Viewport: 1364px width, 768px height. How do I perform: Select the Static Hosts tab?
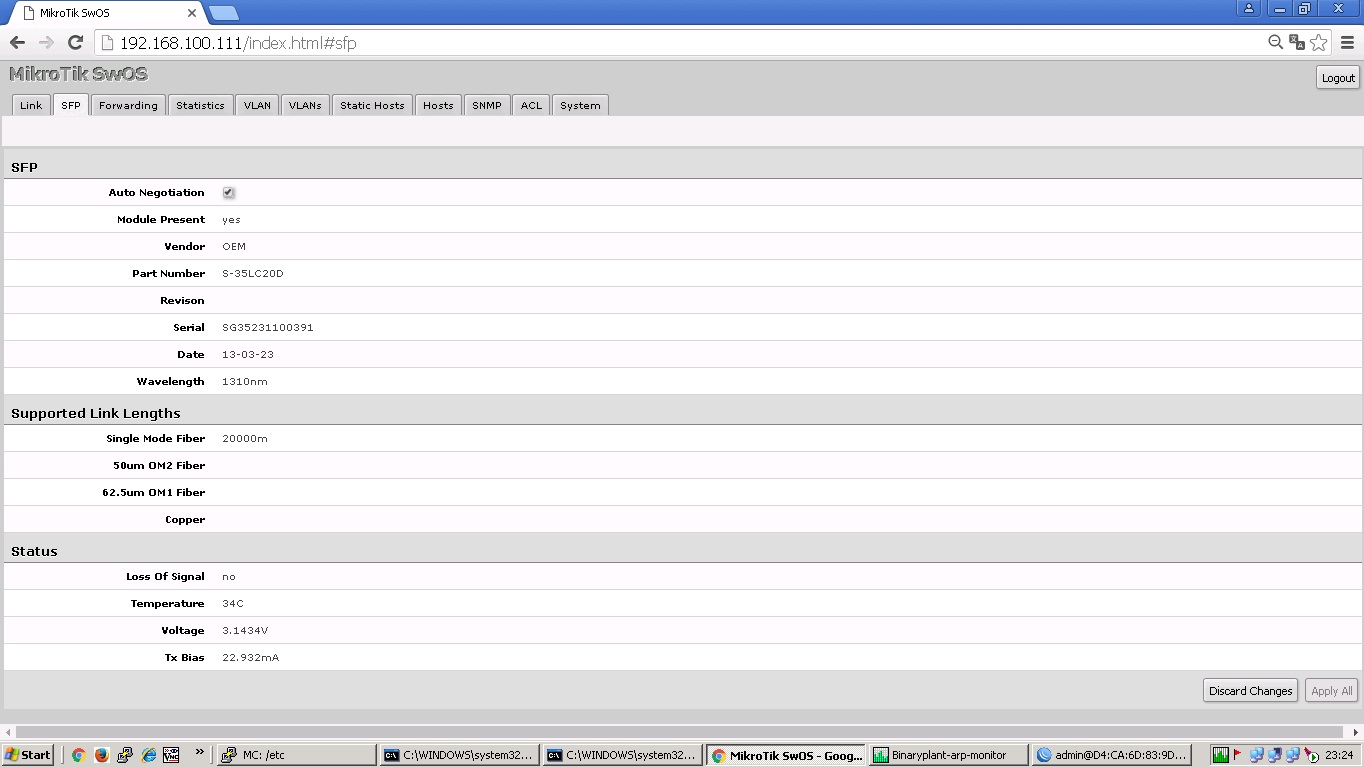(x=372, y=105)
